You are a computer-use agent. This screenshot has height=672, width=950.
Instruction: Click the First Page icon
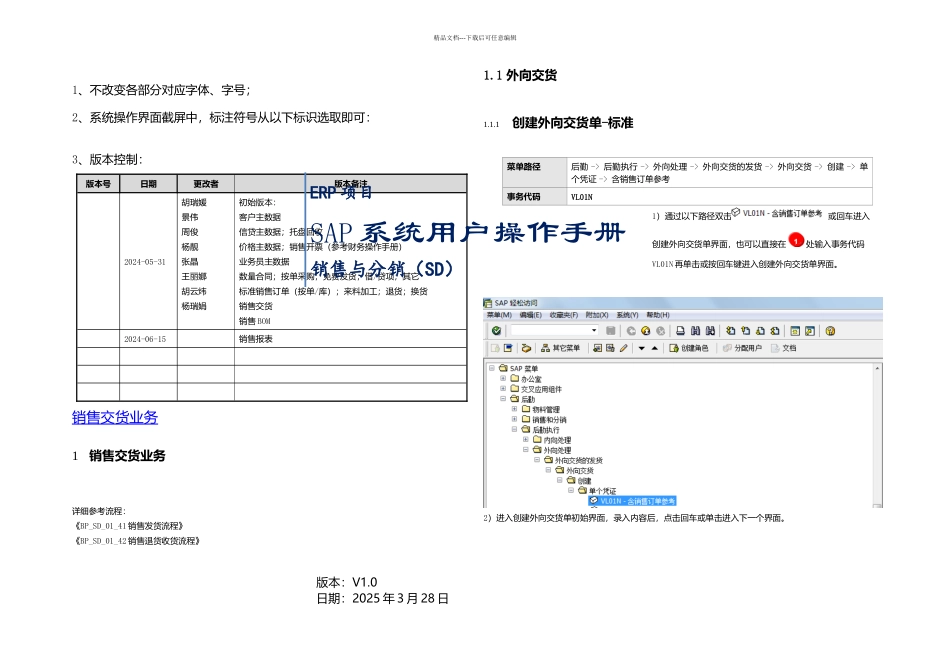tap(731, 331)
